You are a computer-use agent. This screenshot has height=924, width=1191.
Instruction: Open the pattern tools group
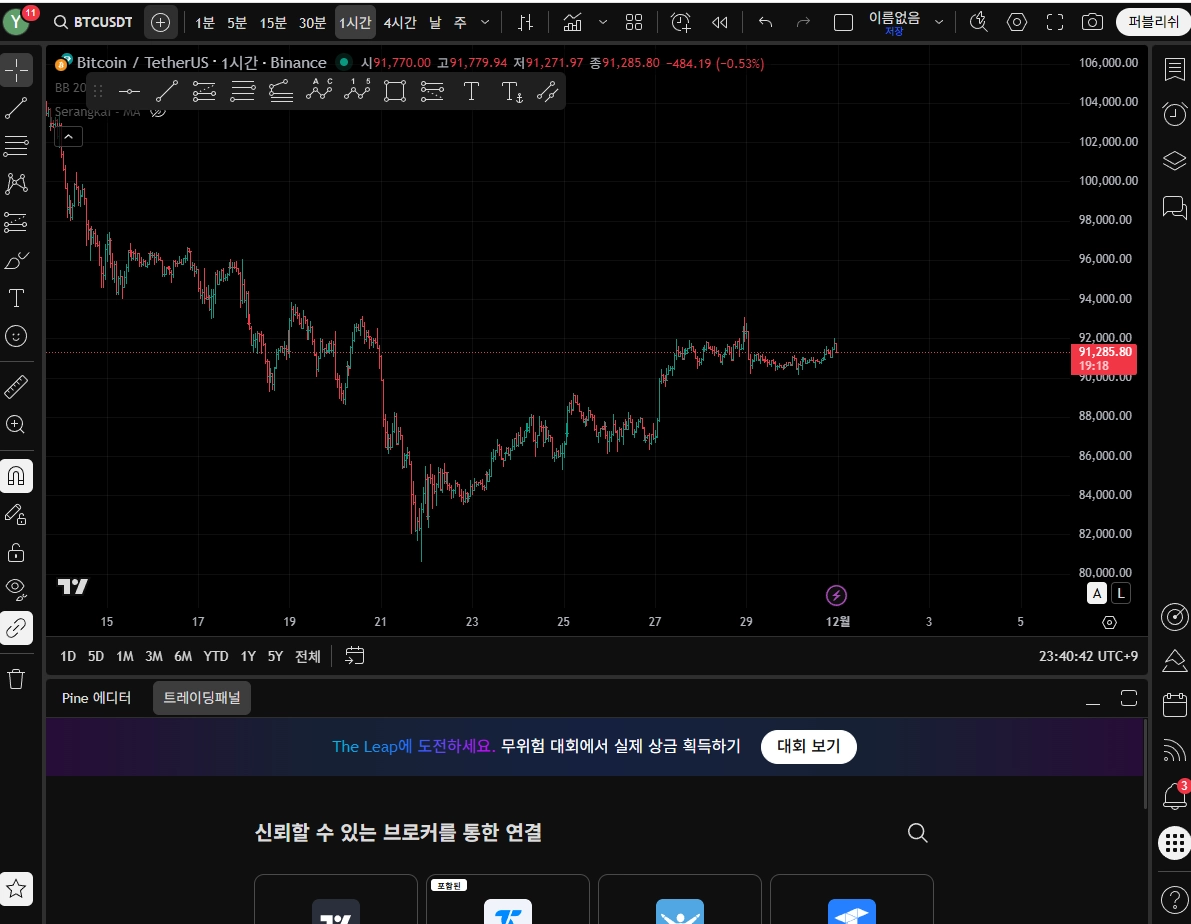pyautogui.click(x=17, y=183)
